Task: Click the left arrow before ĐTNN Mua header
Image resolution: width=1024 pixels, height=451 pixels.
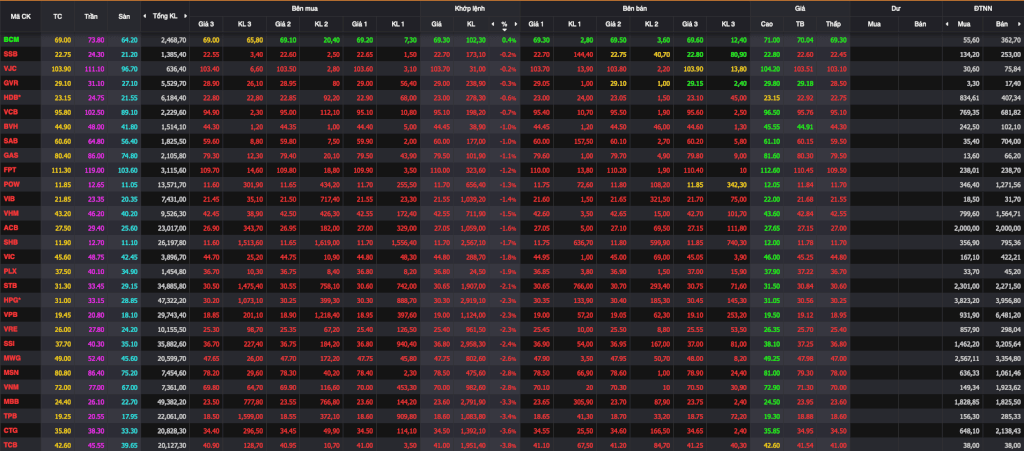Action: tap(947, 24)
